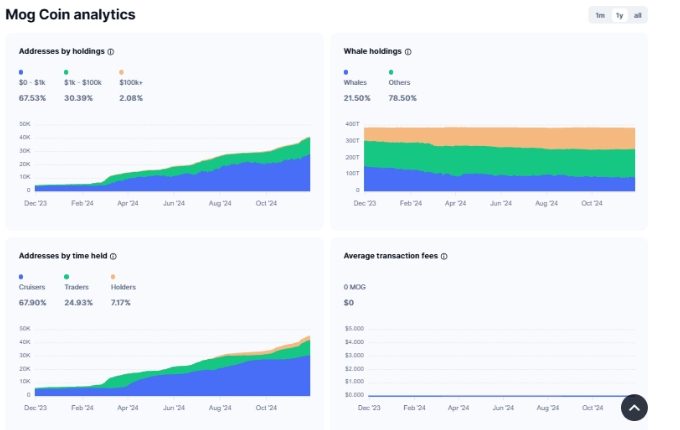Click the Addresses by holdings title
Image resolution: width=680 pixels, height=430 pixels.
62,51
